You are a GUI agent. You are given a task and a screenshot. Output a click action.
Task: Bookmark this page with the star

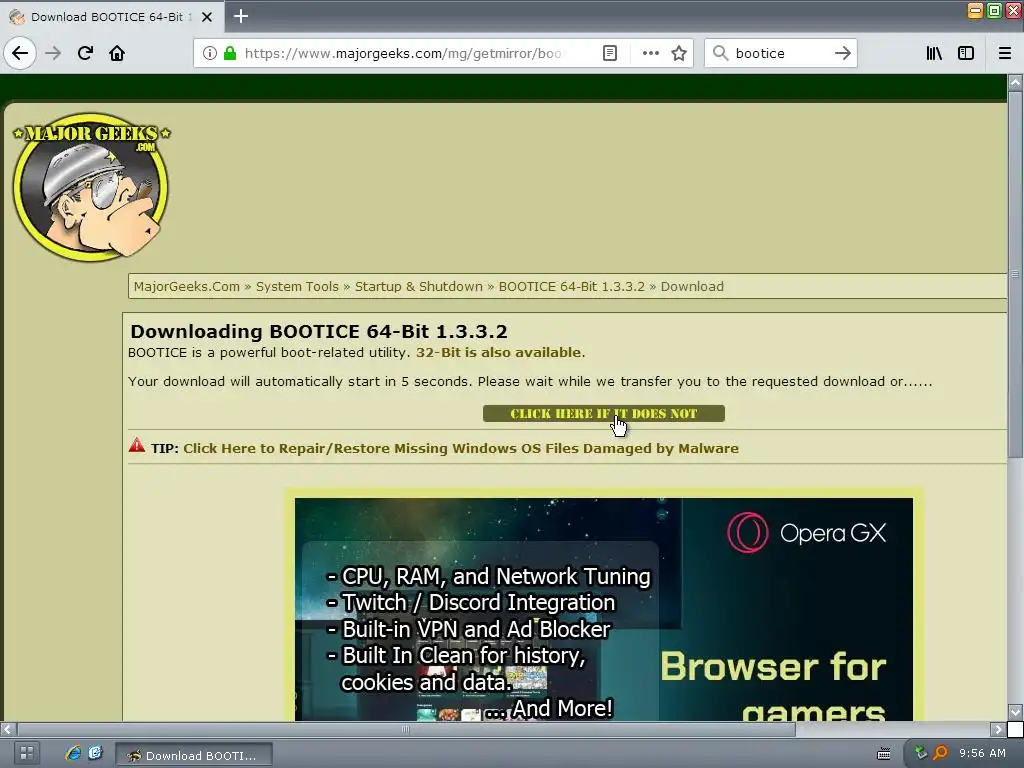tap(679, 53)
